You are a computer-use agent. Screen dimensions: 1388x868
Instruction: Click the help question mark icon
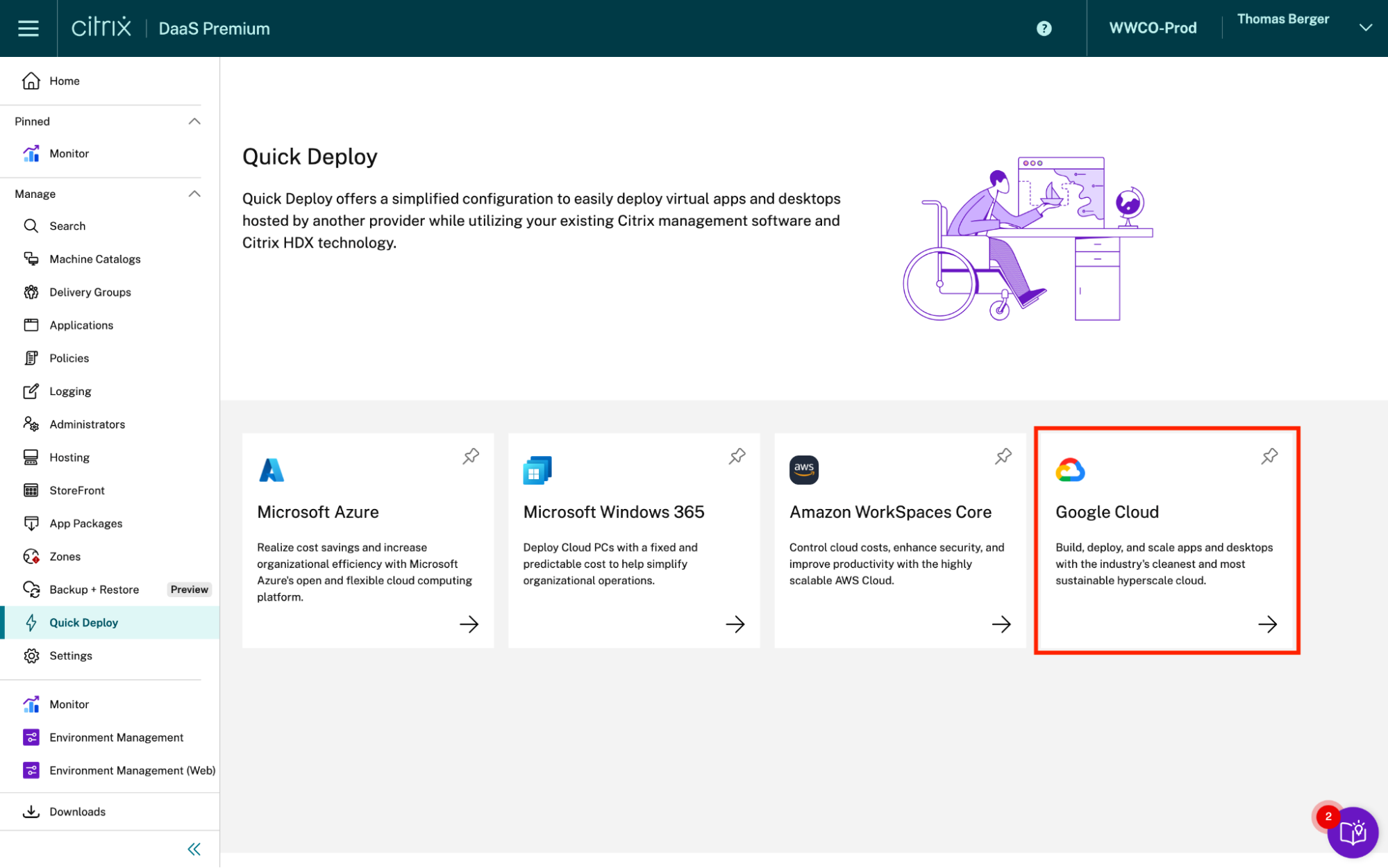point(1044,28)
